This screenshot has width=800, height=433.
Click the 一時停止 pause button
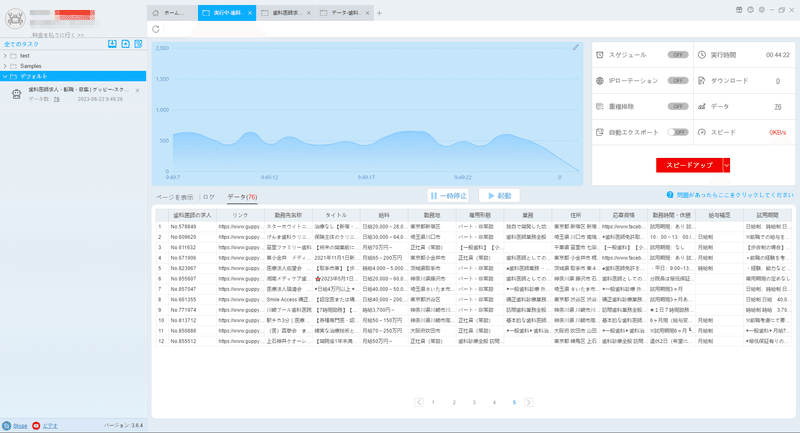448,196
